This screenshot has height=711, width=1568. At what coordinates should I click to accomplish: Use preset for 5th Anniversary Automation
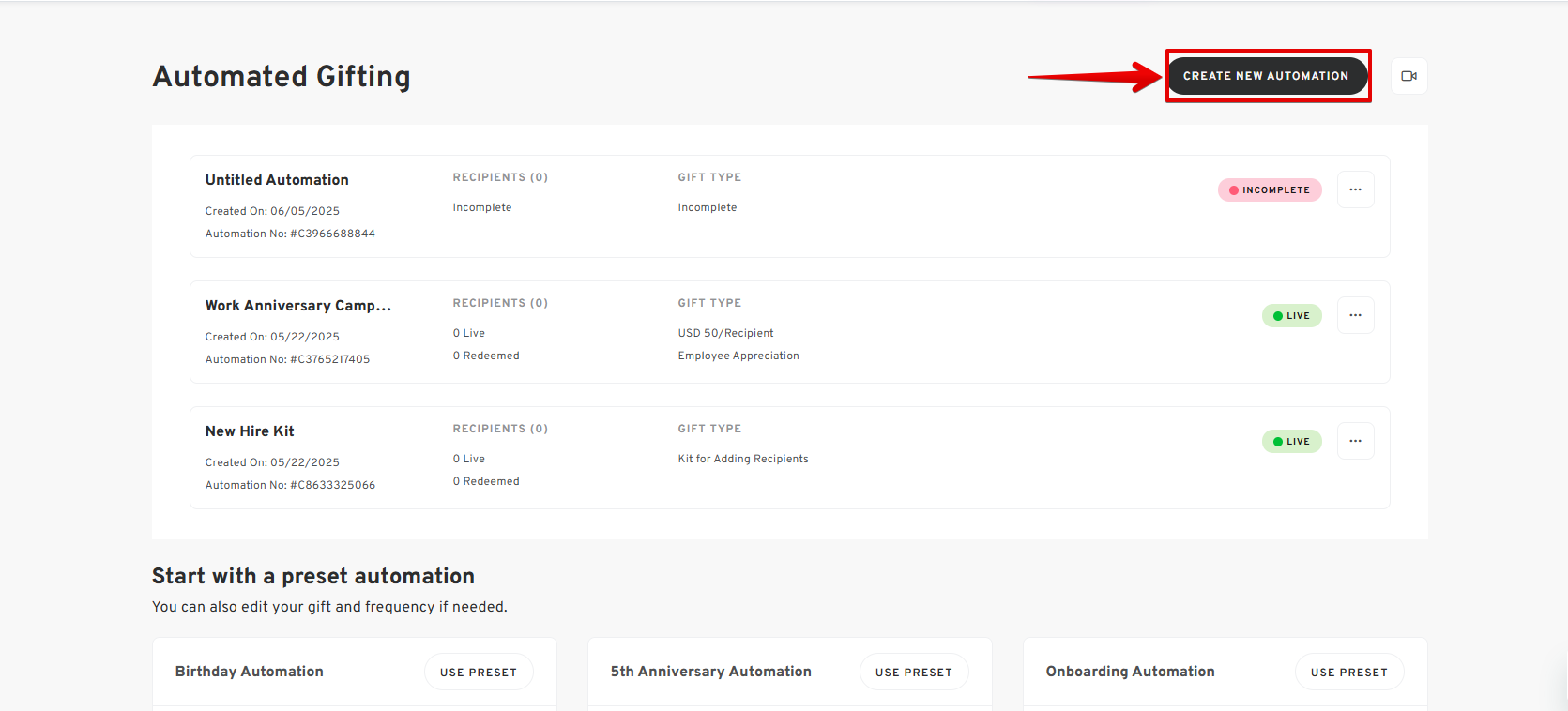point(914,673)
